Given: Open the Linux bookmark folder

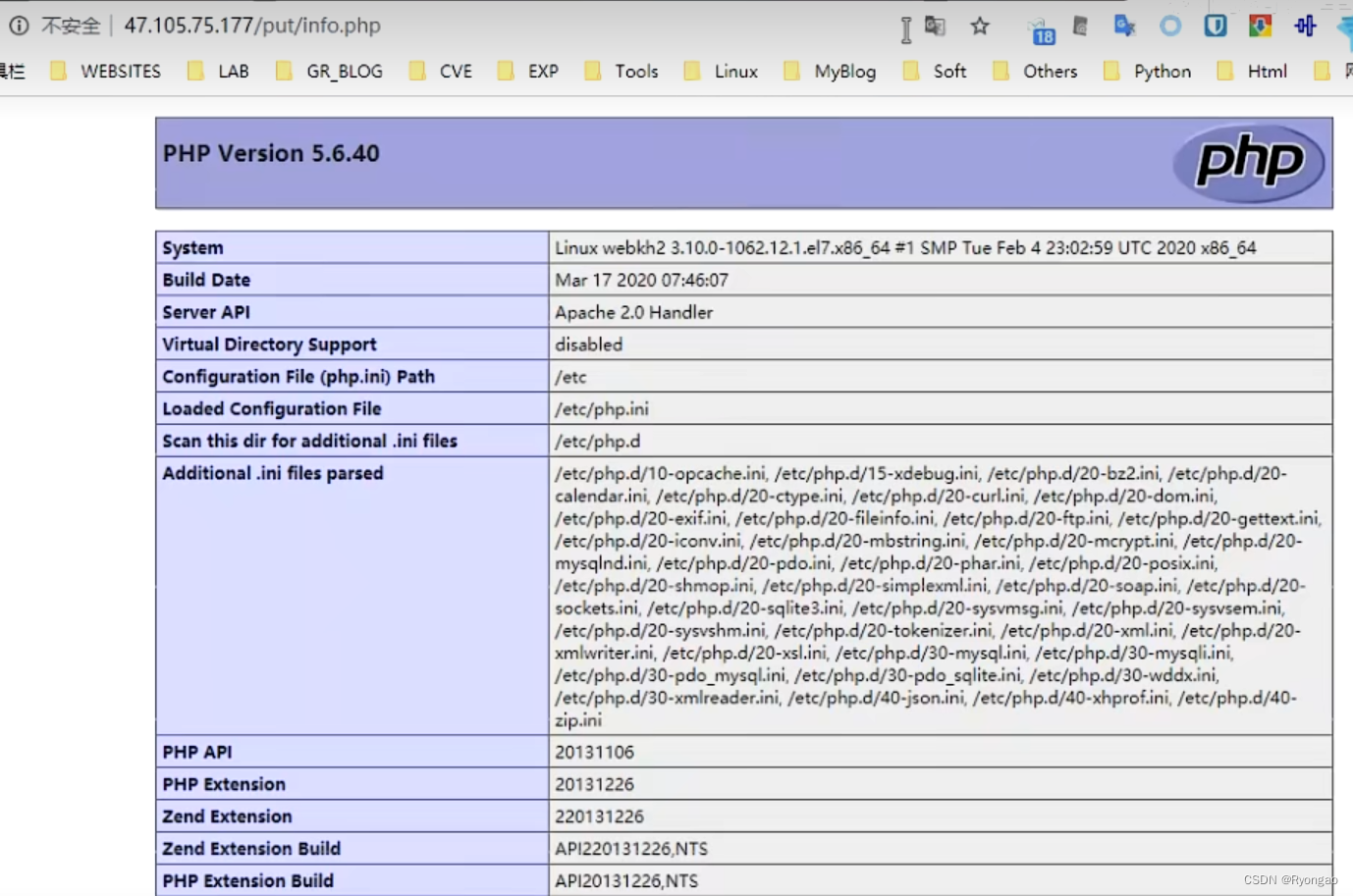Looking at the screenshot, I should pyautogui.click(x=722, y=71).
